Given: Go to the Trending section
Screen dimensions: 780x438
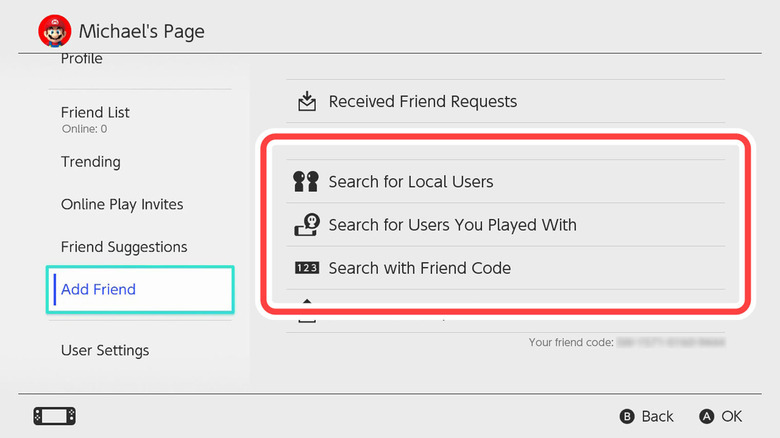Looking at the screenshot, I should (x=90, y=162).
